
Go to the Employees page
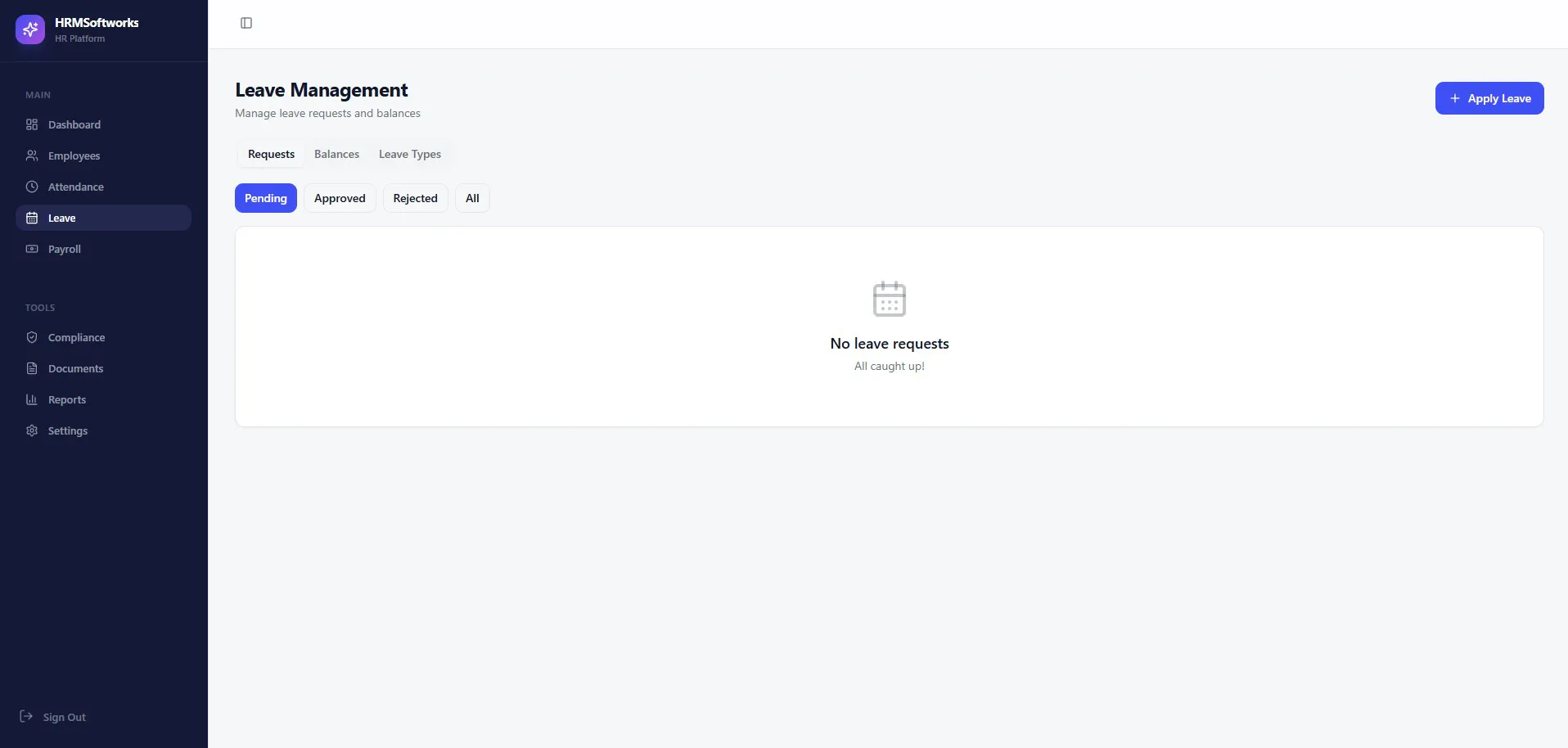coord(103,155)
